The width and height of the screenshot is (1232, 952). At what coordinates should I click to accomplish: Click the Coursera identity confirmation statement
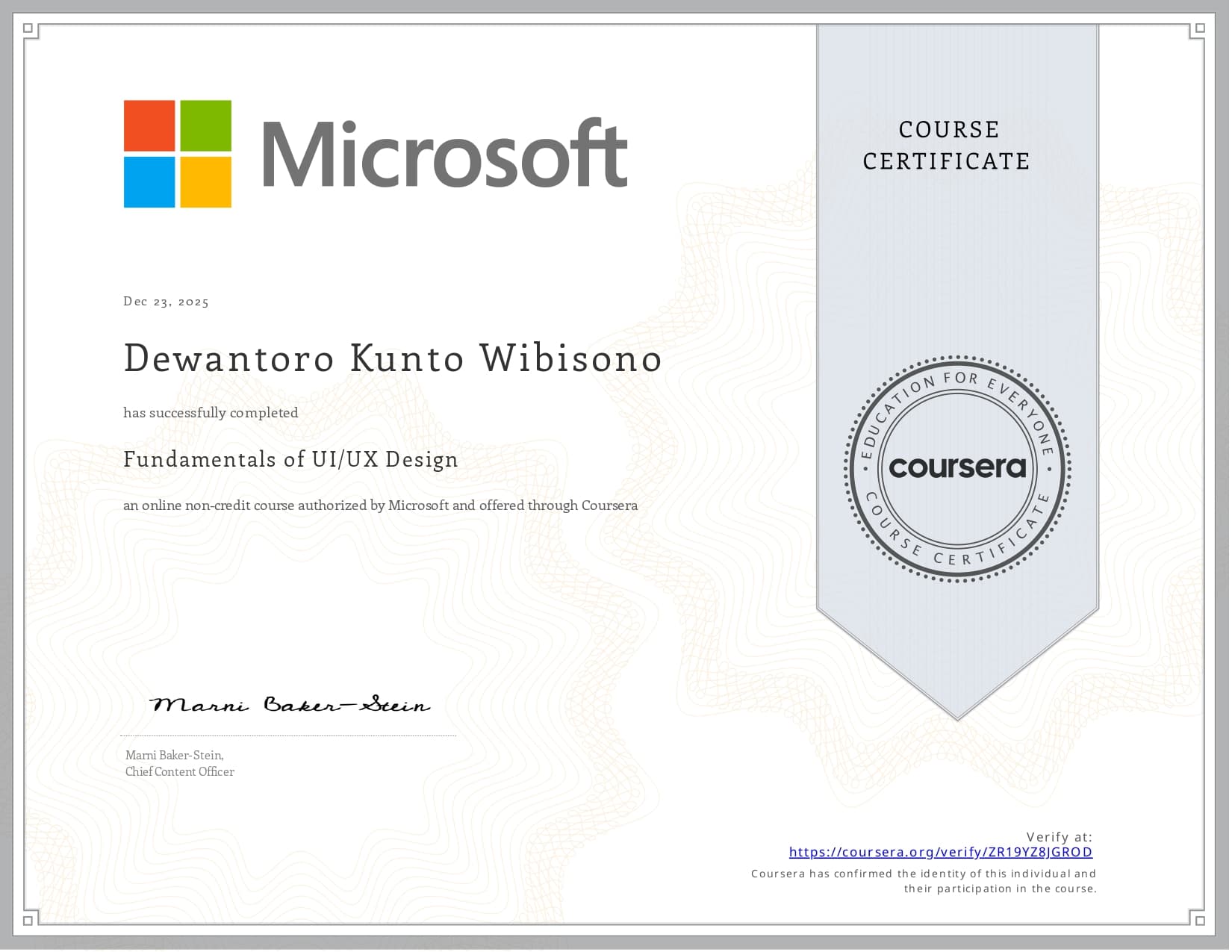point(924,881)
